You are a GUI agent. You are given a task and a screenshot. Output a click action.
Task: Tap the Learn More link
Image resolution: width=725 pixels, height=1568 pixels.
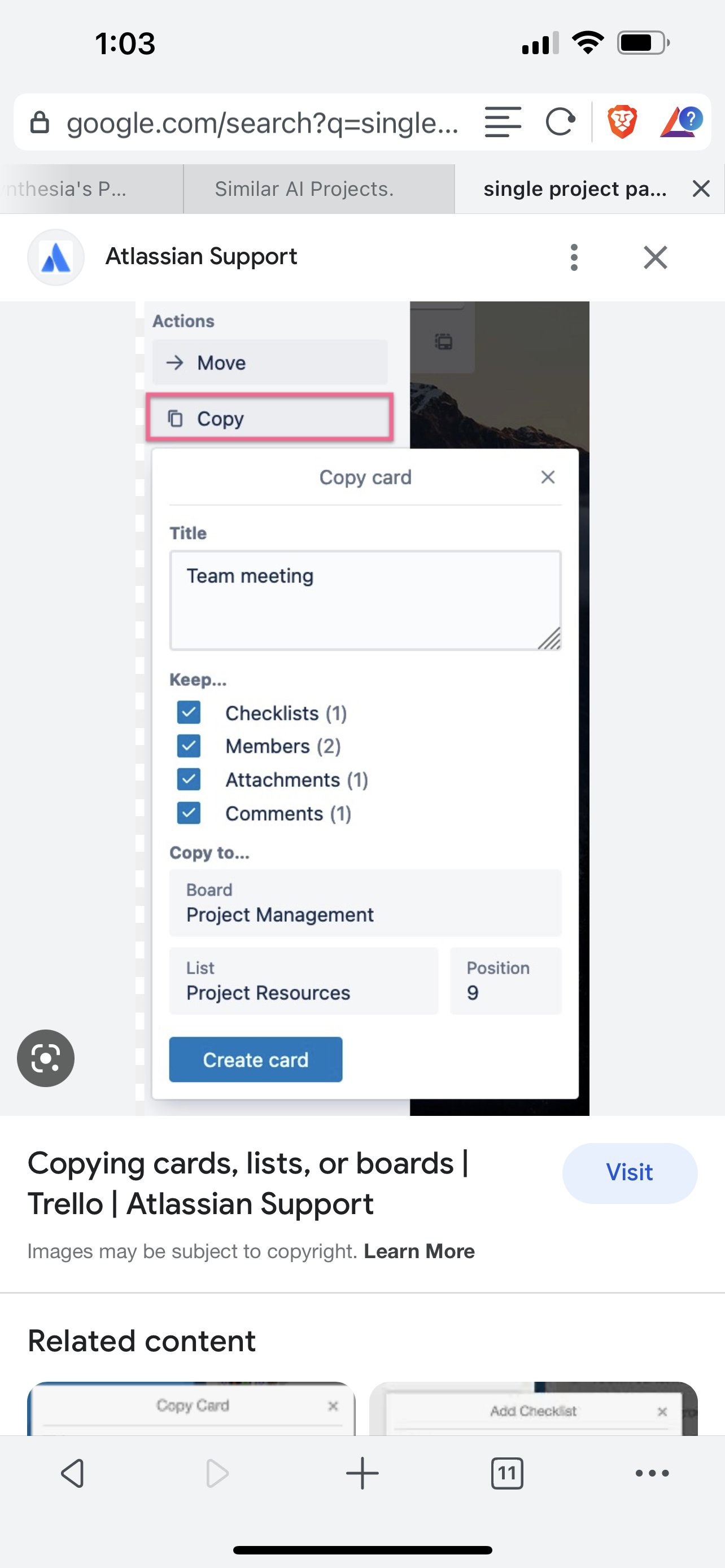tap(420, 1251)
